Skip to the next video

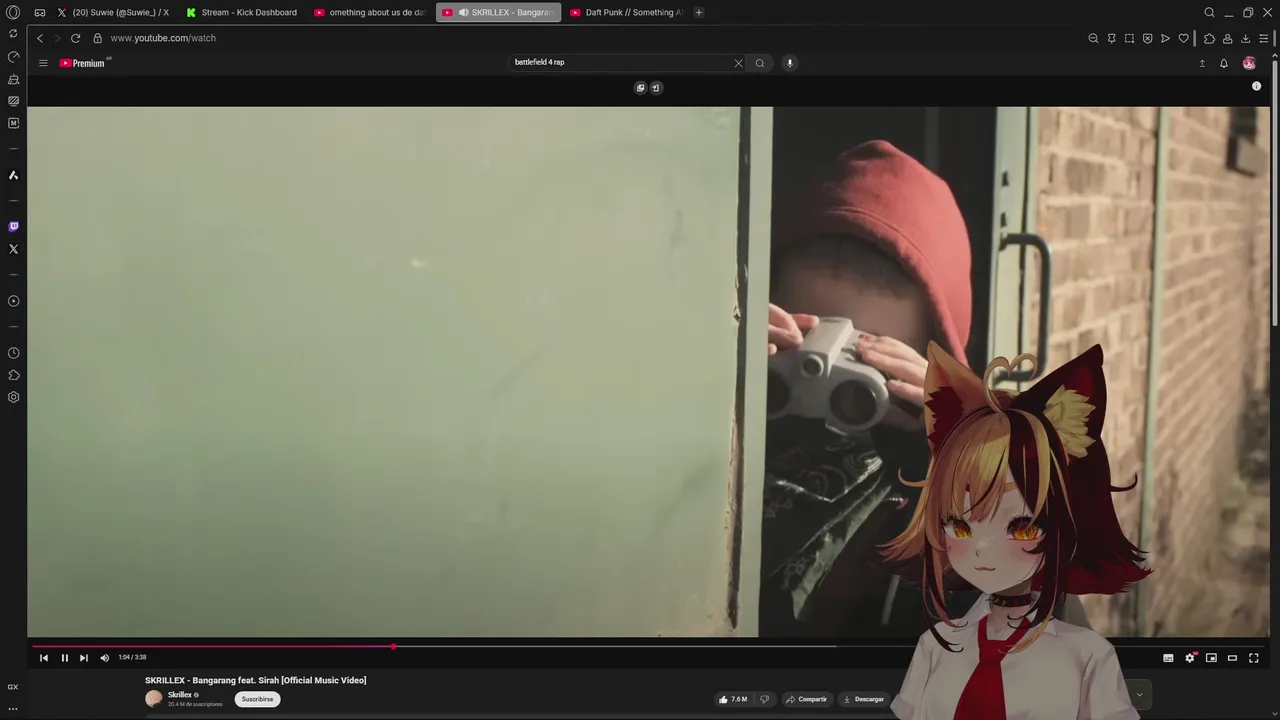tap(84, 658)
